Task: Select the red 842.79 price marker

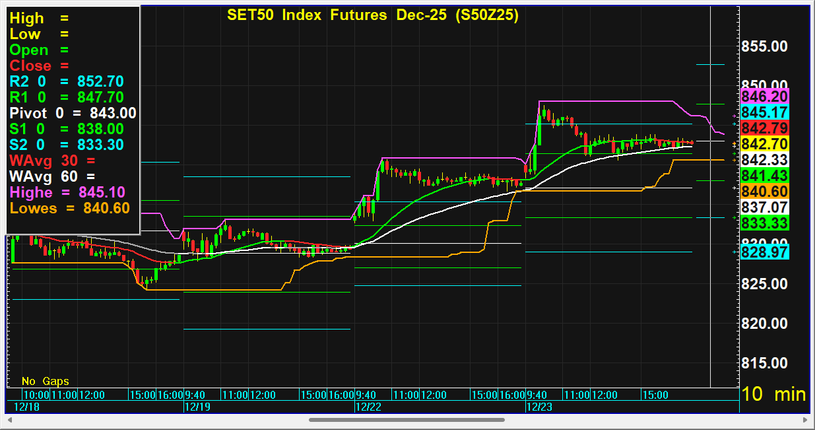Action: tap(765, 128)
